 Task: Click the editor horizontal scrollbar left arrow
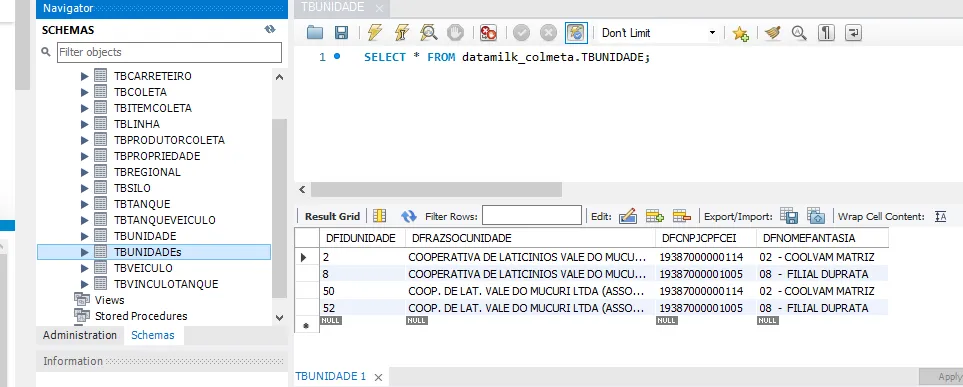(302, 189)
